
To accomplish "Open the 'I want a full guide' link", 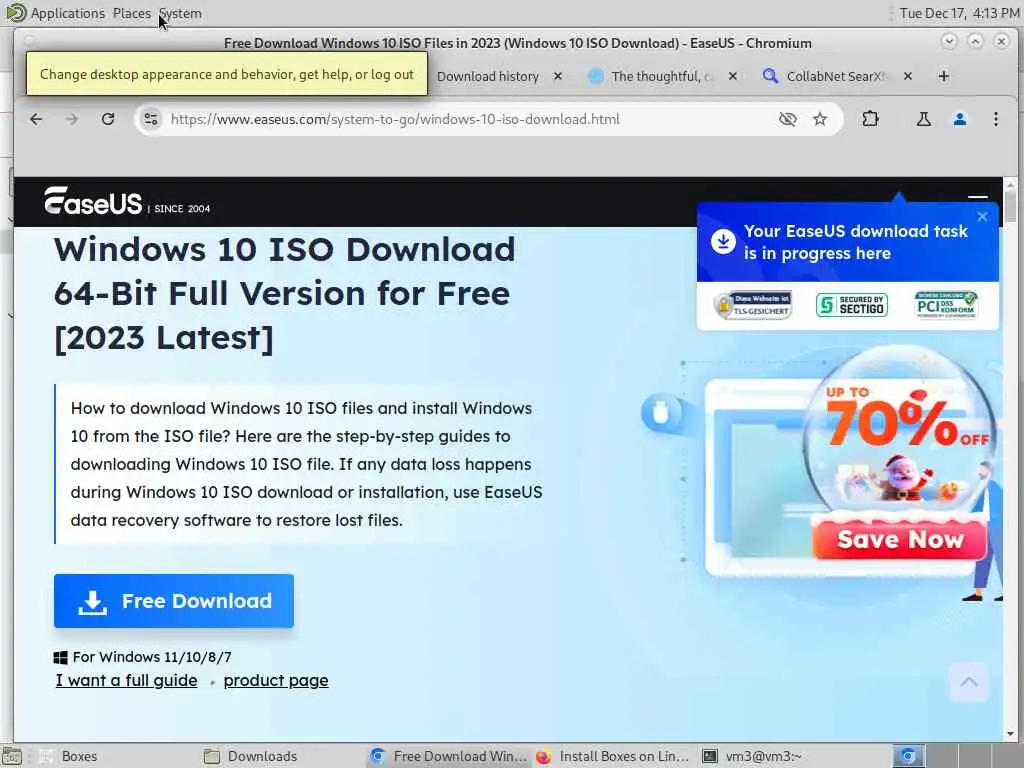I will (127, 680).
